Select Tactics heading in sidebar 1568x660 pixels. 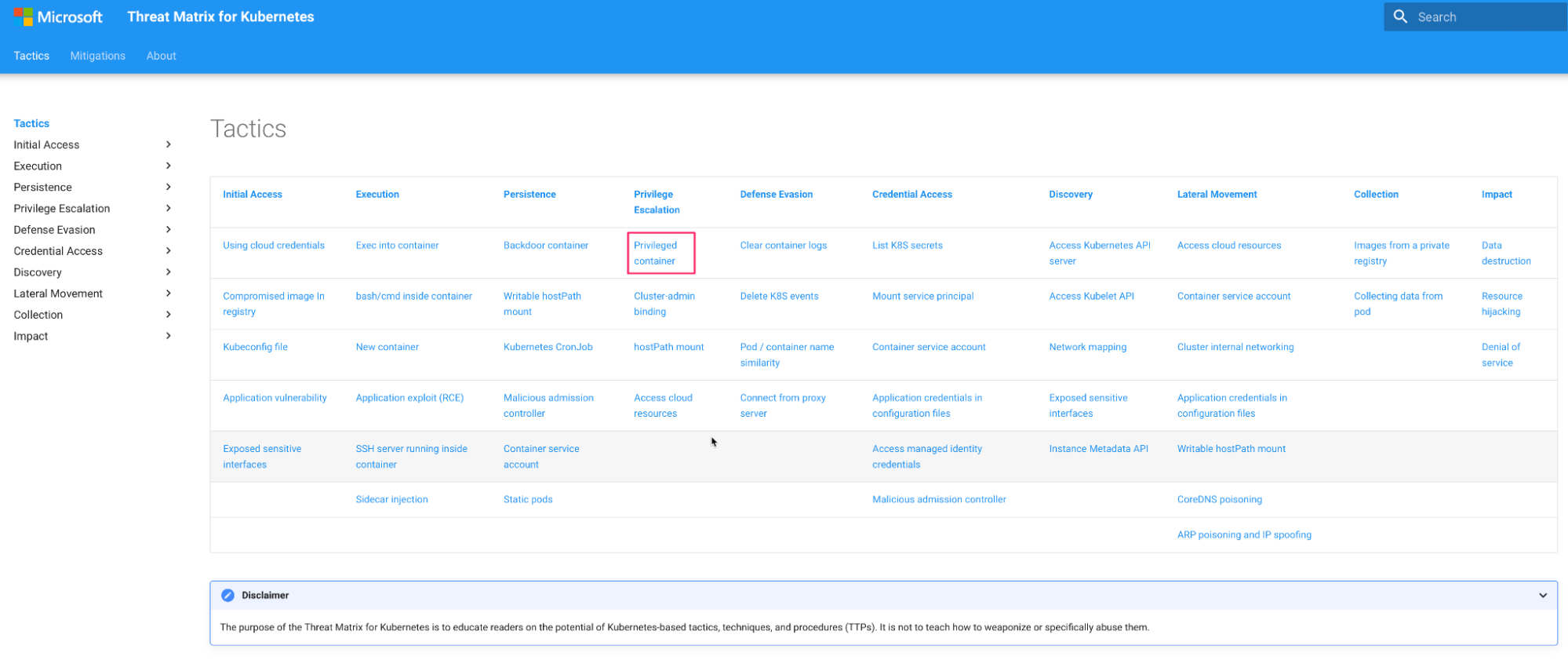pos(31,123)
